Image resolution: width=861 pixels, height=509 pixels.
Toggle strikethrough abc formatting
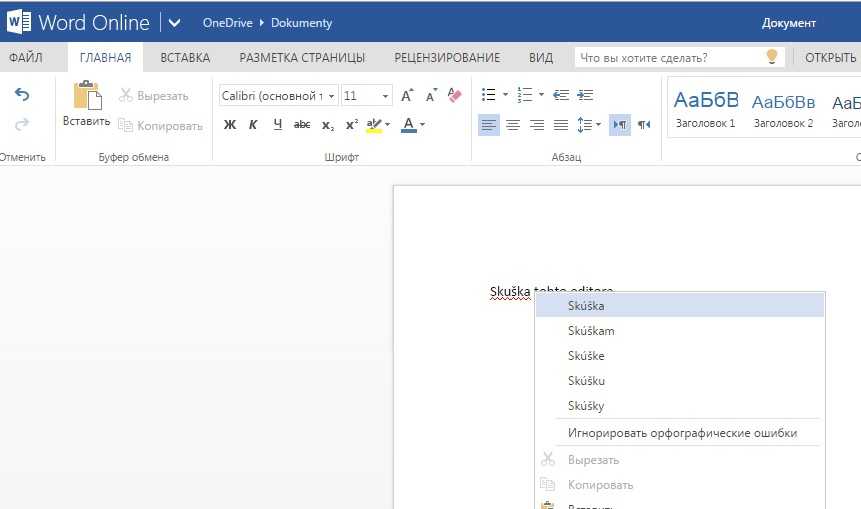[x=302, y=125]
